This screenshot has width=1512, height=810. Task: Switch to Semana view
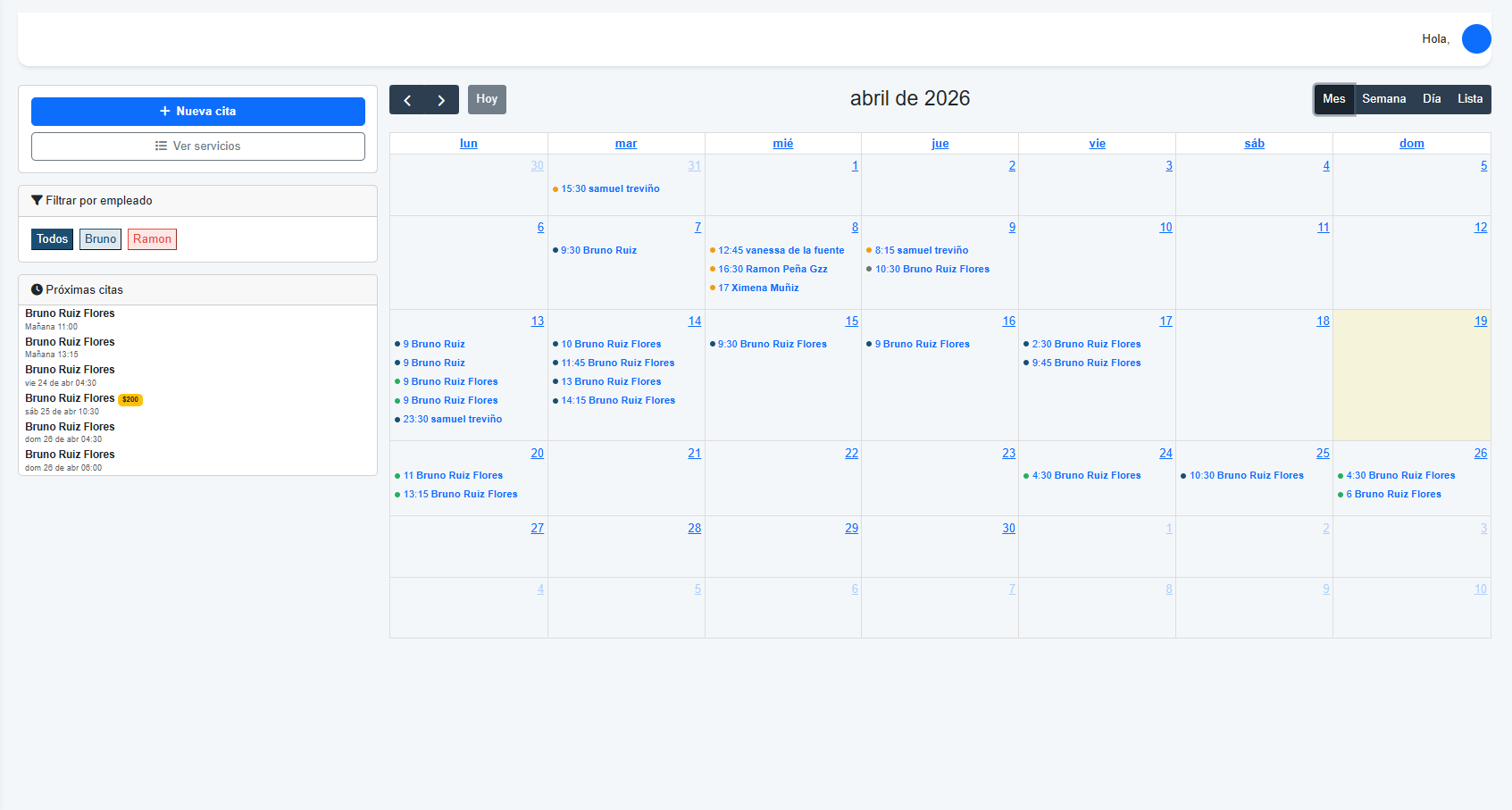pos(1383,99)
